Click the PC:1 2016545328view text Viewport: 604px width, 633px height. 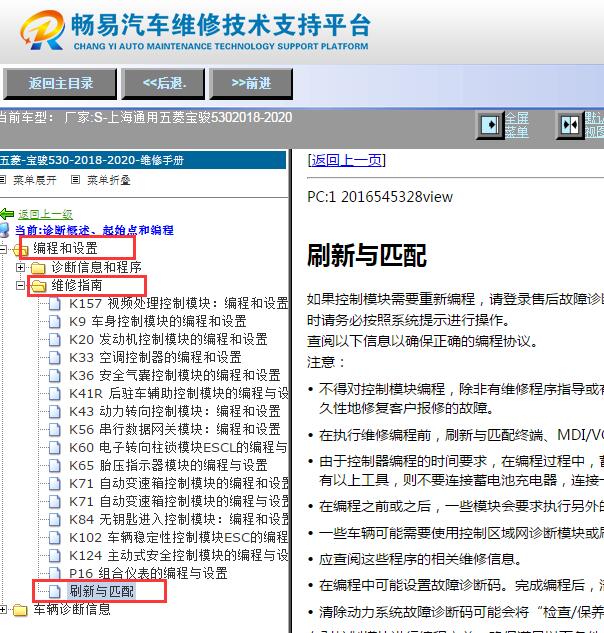point(380,197)
